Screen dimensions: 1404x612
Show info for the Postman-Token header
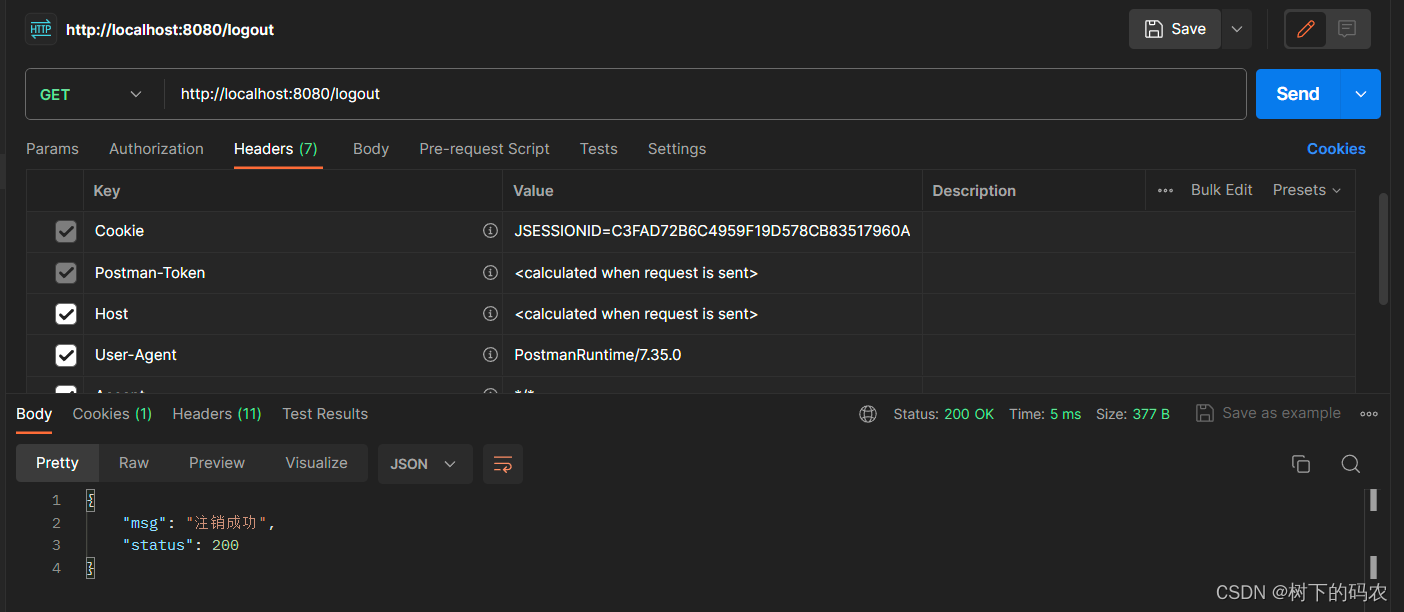(490, 273)
